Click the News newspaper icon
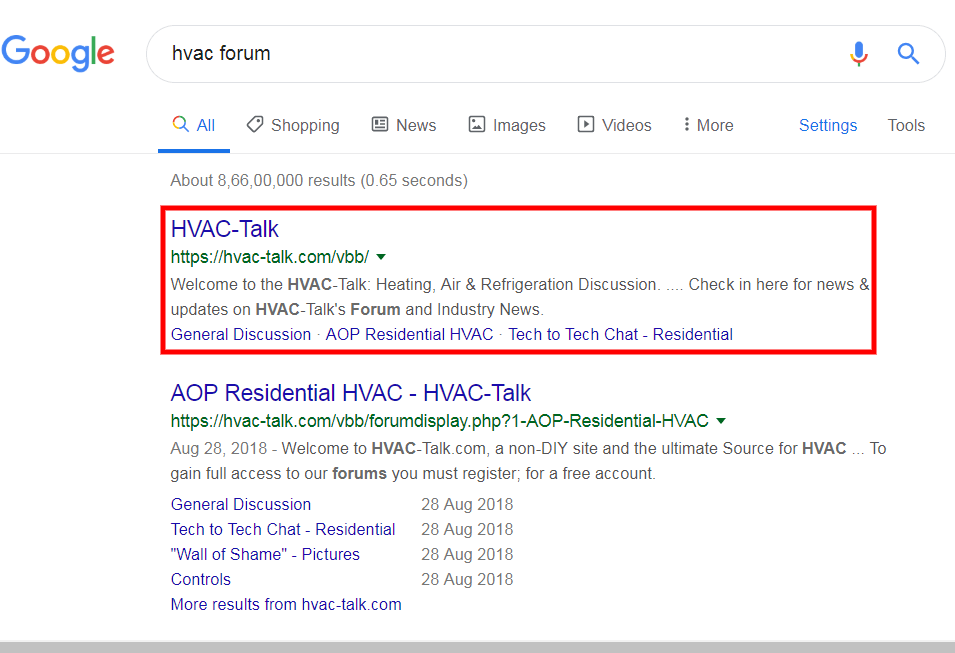 [380, 124]
